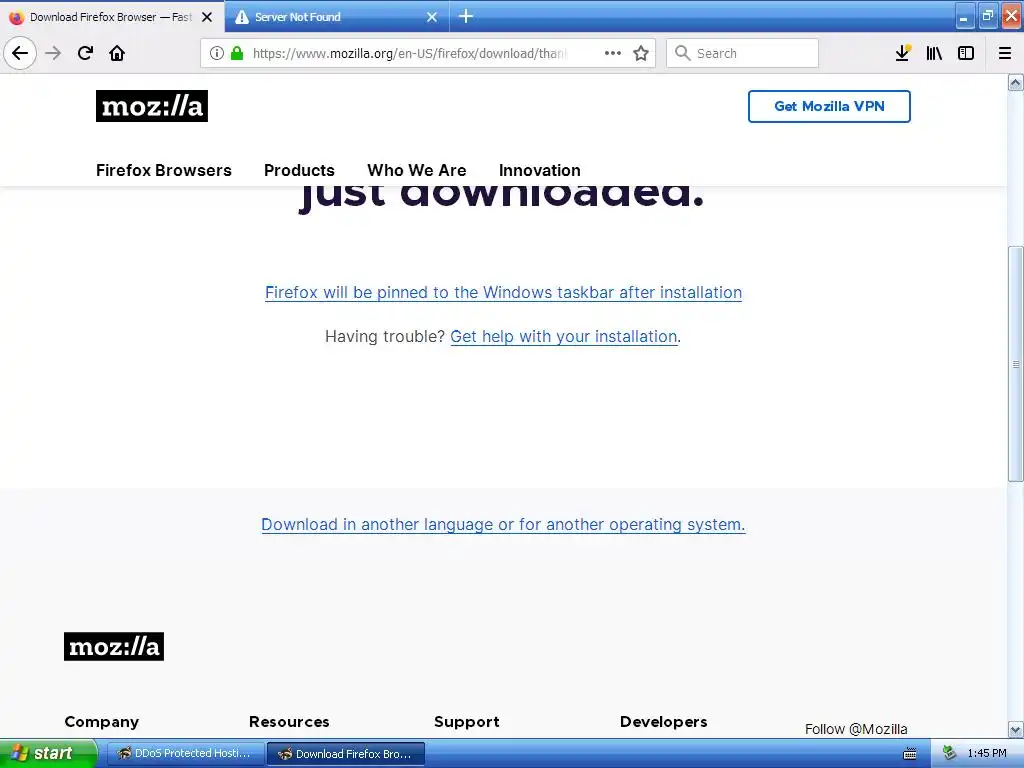This screenshot has width=1024, height=768.
Task: Open a new tab with plus icon
Action: (x=466, y=16)
